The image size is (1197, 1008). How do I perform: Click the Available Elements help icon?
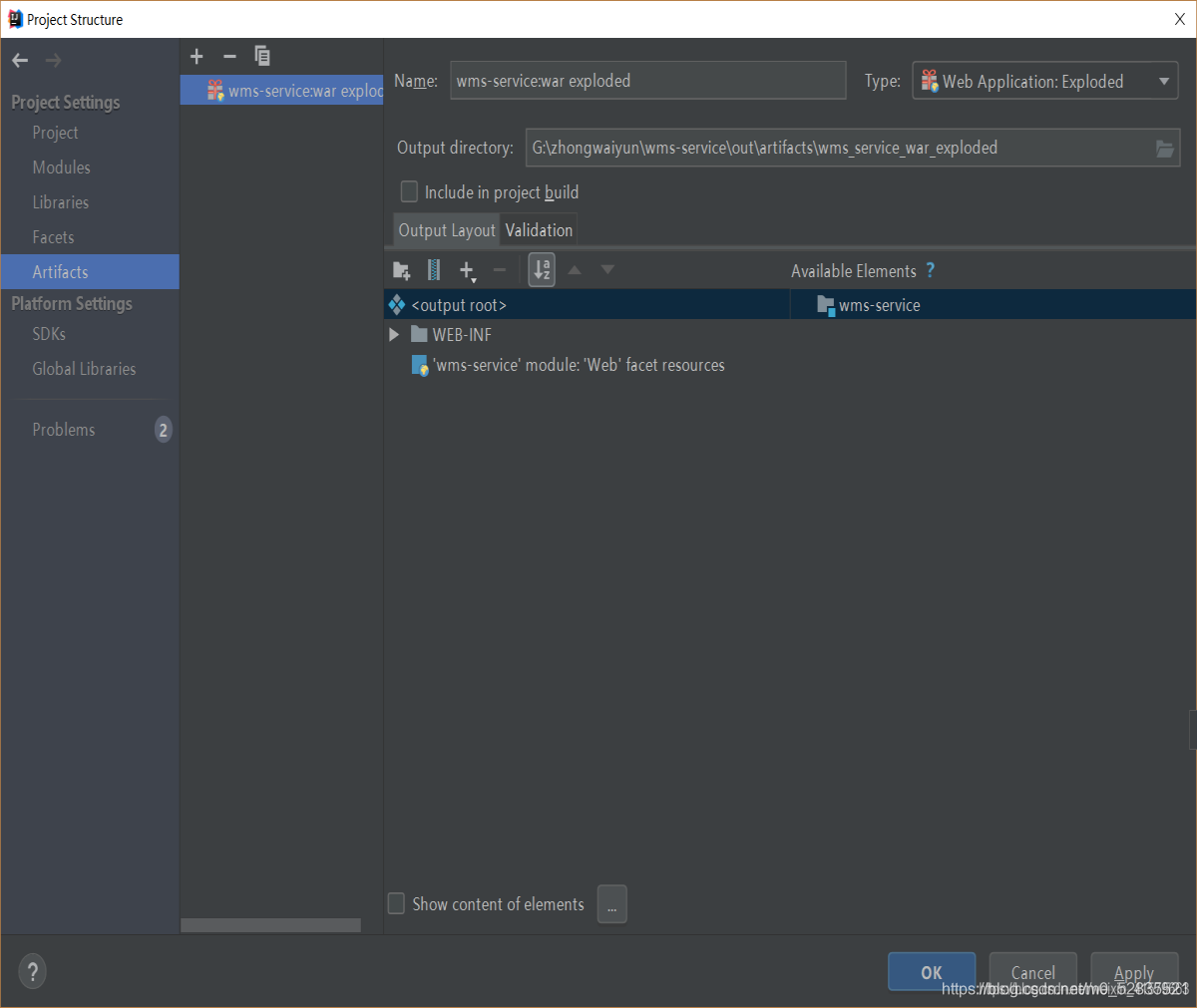click(931, 270)
